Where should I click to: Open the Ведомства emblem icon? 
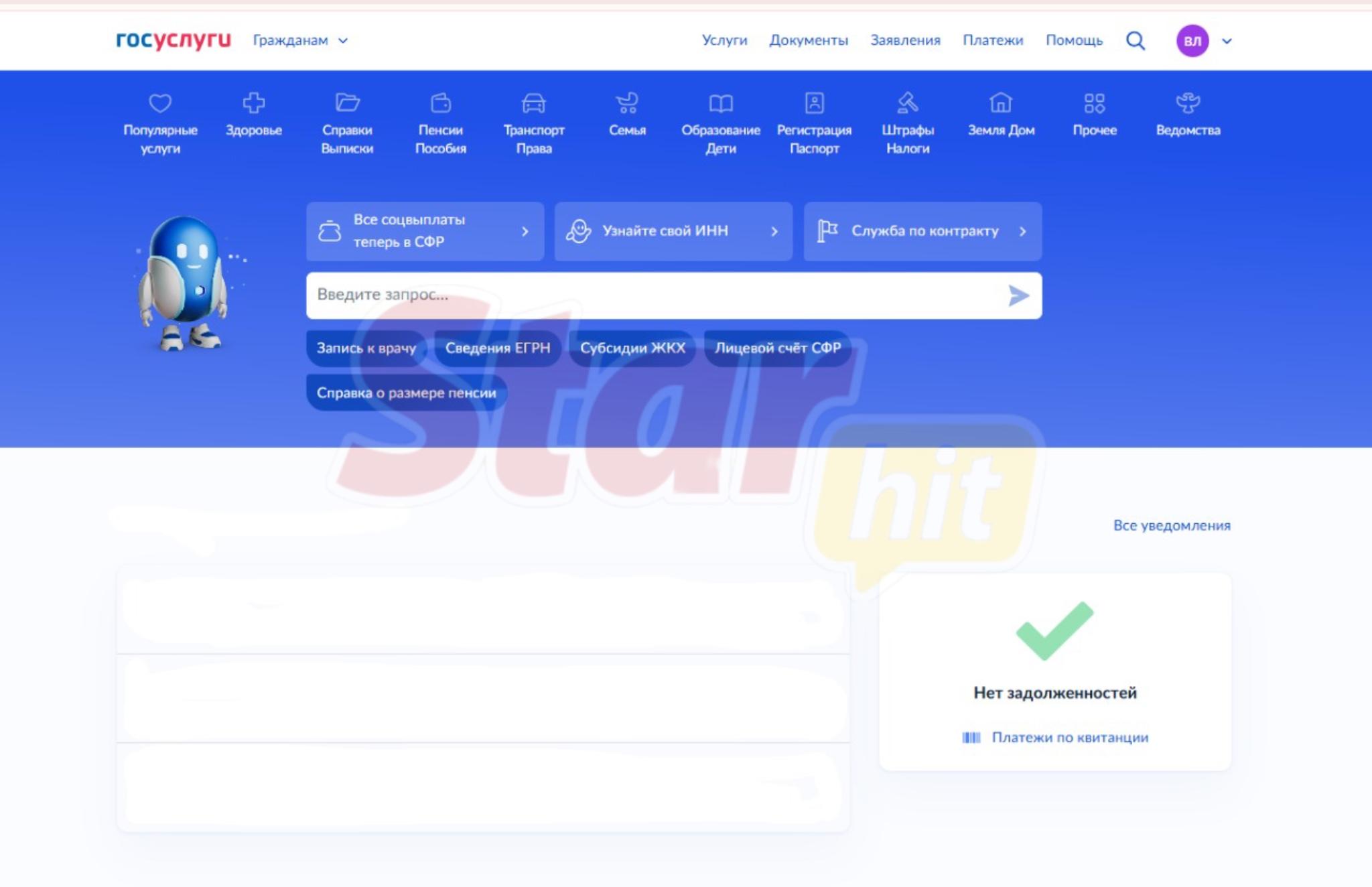(1188, 103)
